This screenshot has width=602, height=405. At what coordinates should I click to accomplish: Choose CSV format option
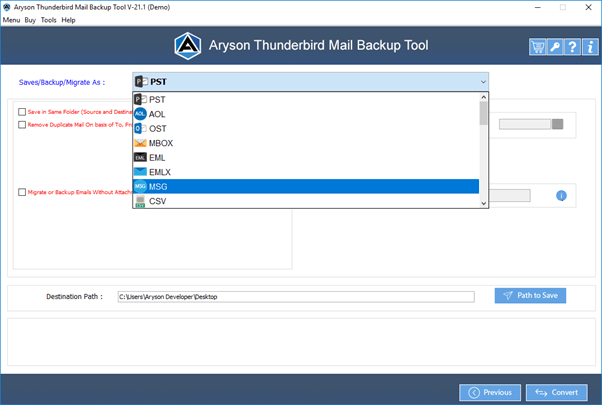[306, 201]
